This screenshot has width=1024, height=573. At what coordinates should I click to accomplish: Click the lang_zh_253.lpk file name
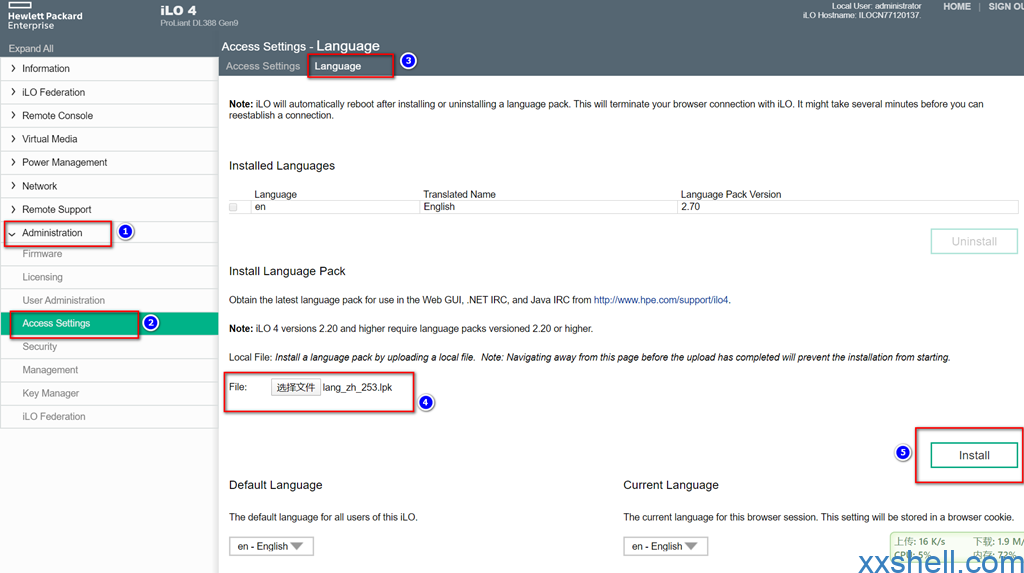coord(357,387)
